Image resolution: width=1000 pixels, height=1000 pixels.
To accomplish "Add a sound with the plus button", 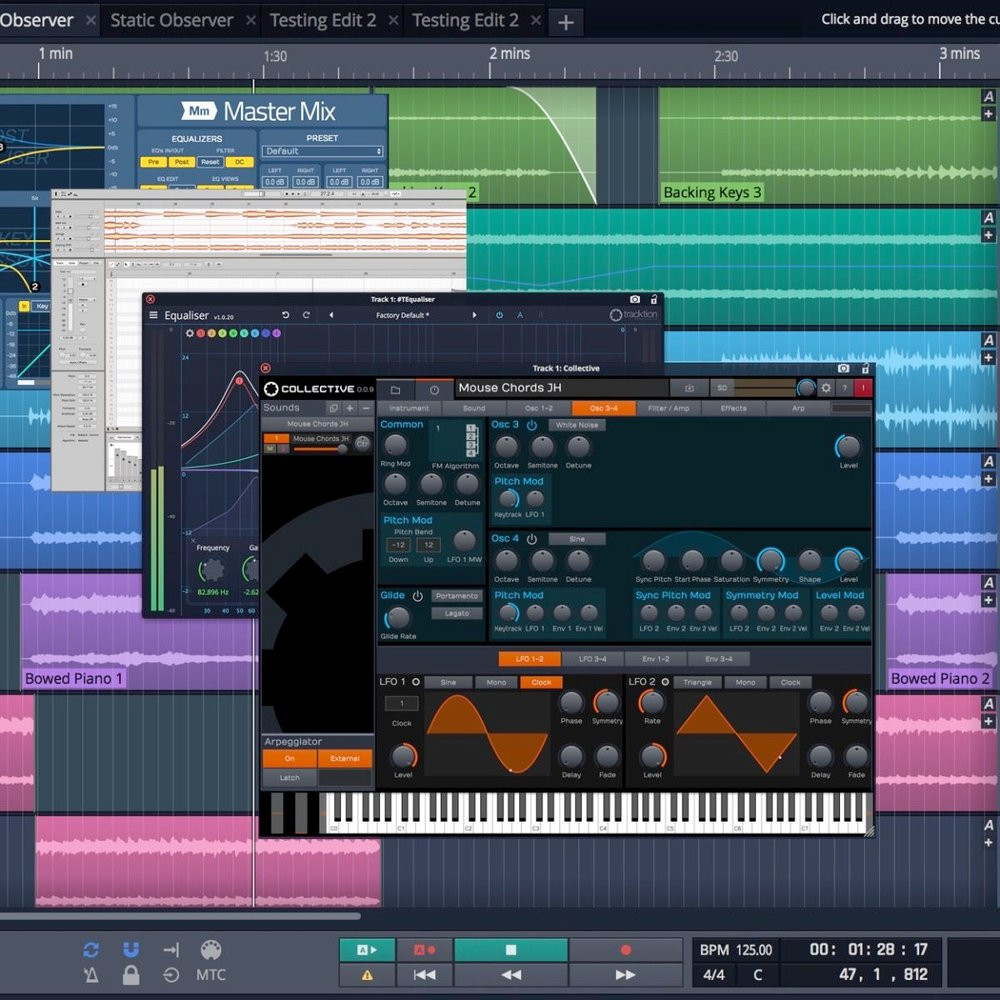I will 349,408.
